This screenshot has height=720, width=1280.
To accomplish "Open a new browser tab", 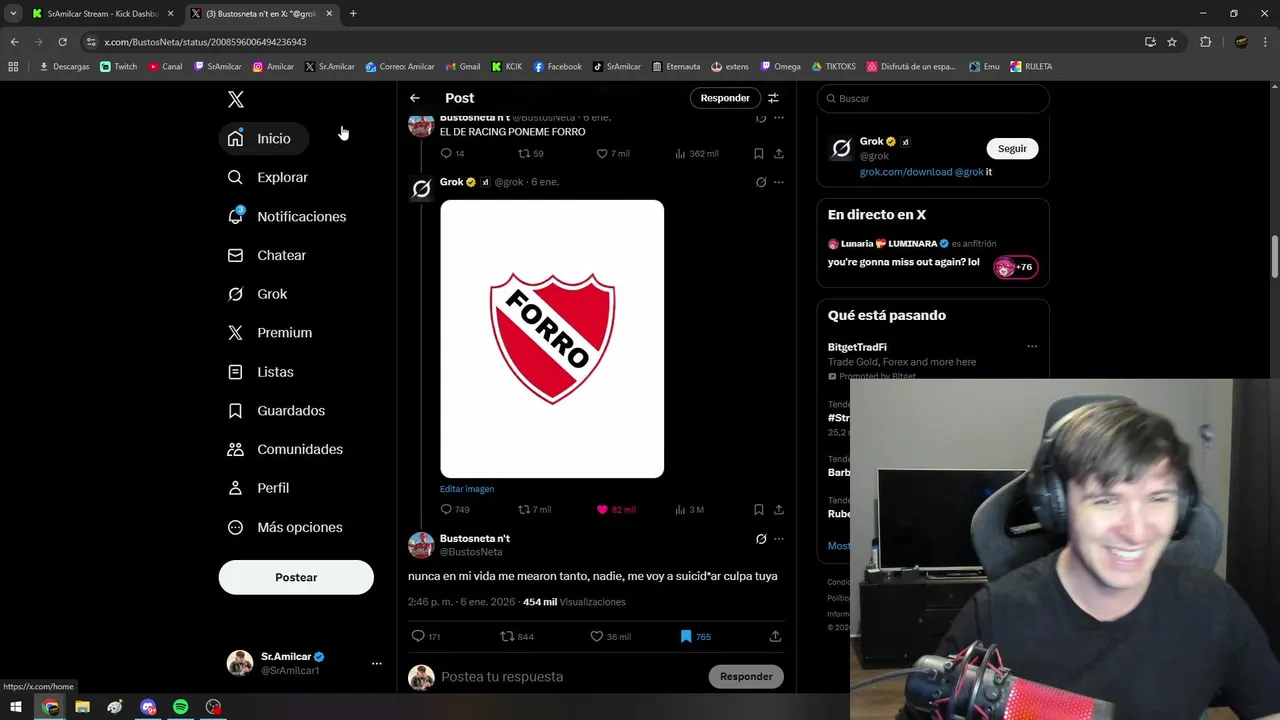I will point(353,14).
